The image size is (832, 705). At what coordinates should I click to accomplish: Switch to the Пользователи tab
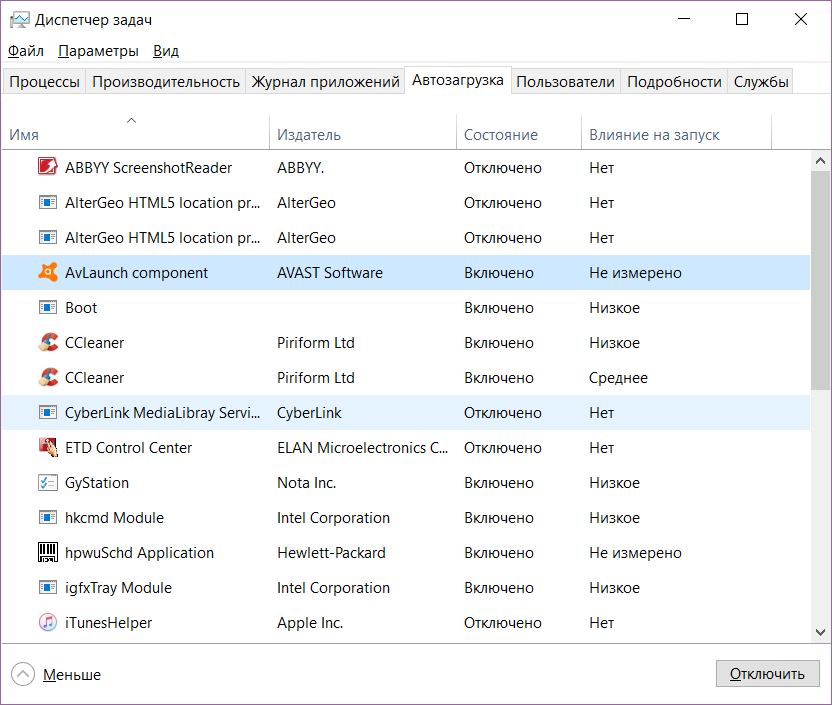pos(566,82)
